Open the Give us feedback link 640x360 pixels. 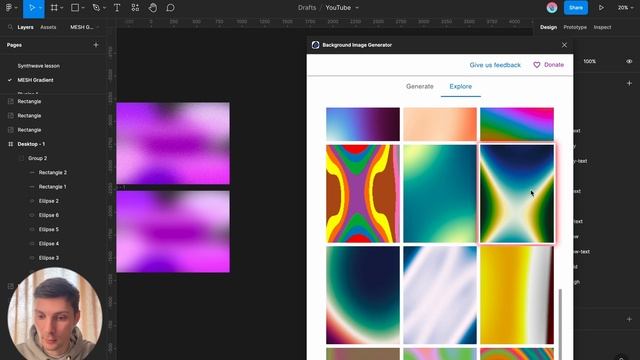pos(495,65)
